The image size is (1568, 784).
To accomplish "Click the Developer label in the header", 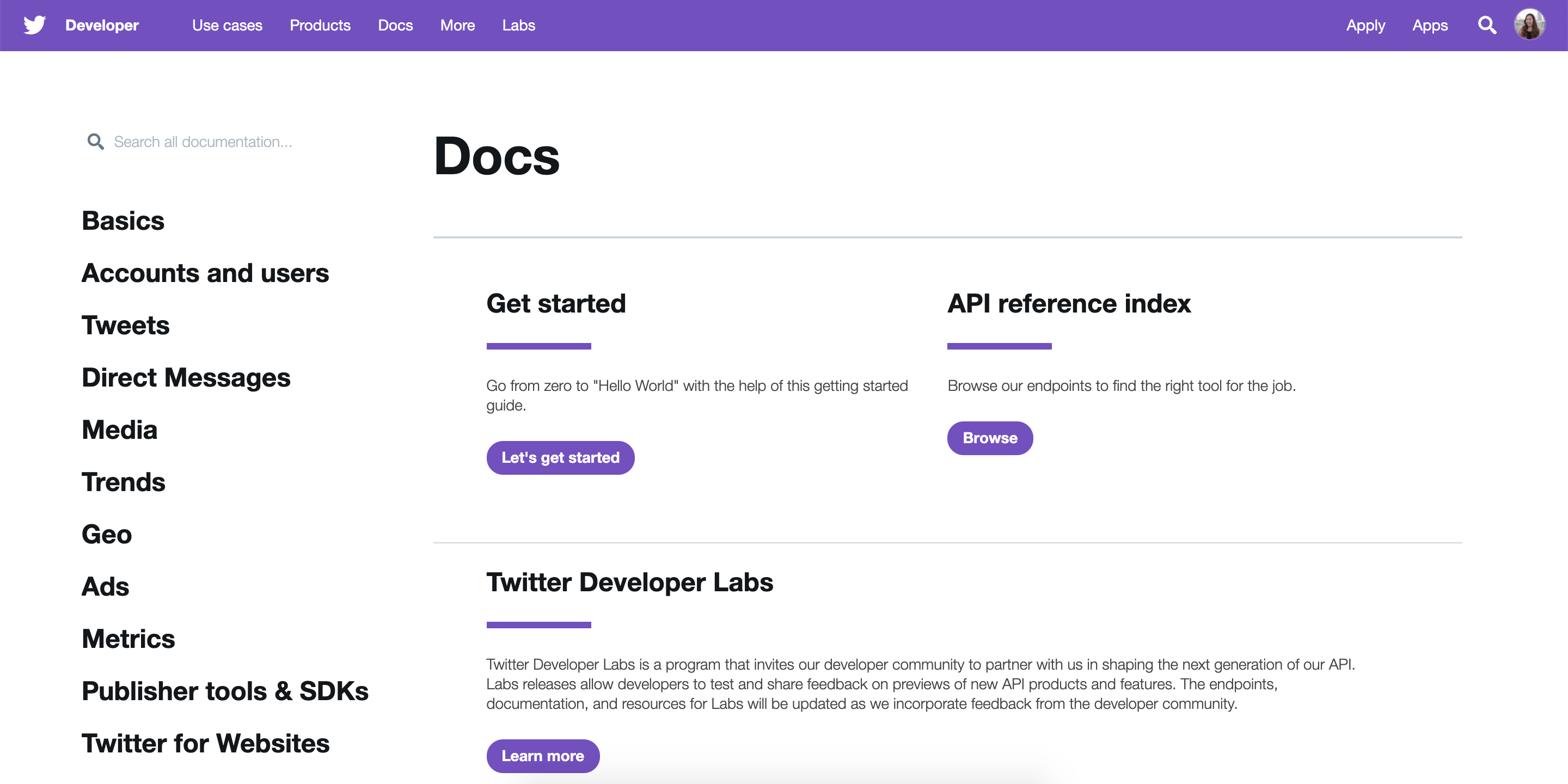I will tap(101, 25).
